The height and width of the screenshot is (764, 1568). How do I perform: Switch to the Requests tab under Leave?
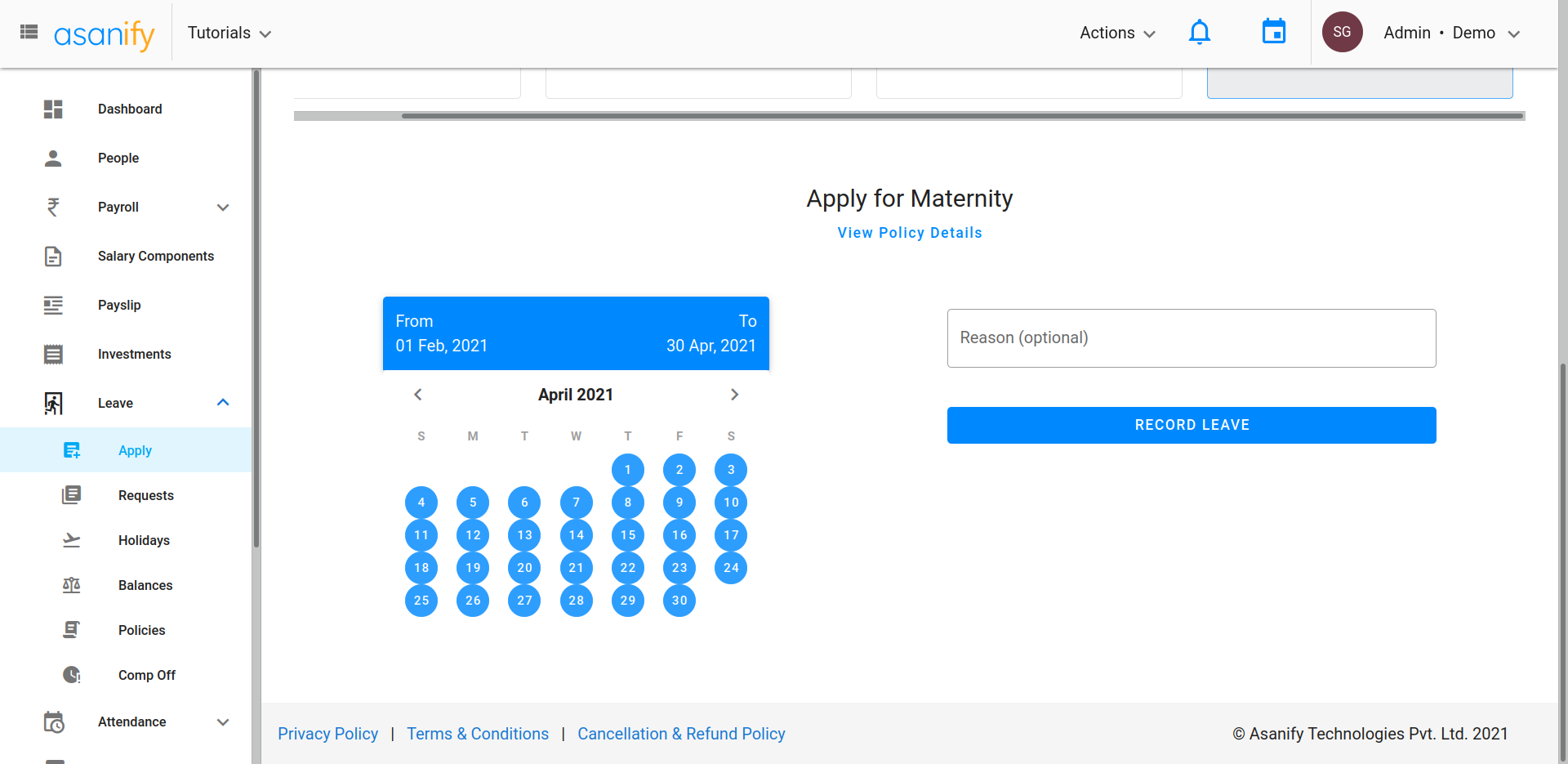[x=145, y=495]
